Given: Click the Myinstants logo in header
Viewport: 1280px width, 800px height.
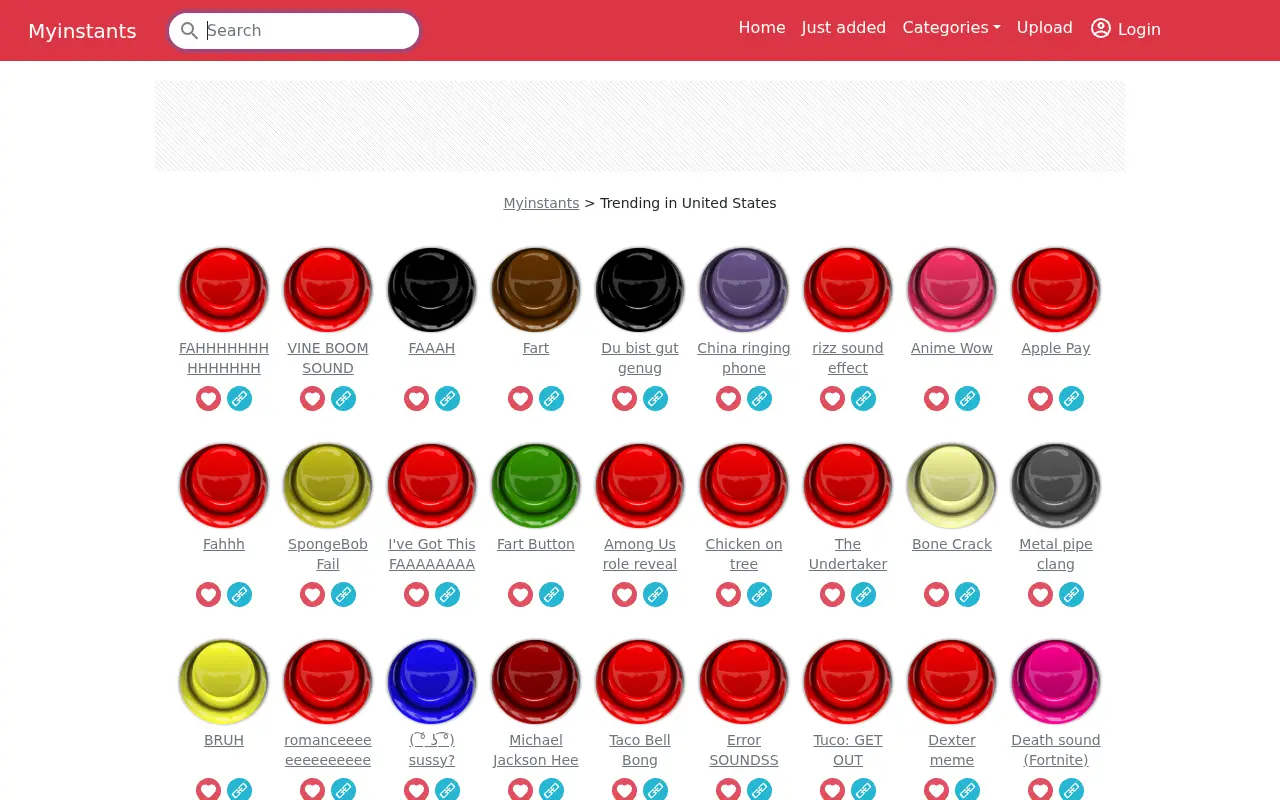Looking at the screenshot, I should pos(82,31).
